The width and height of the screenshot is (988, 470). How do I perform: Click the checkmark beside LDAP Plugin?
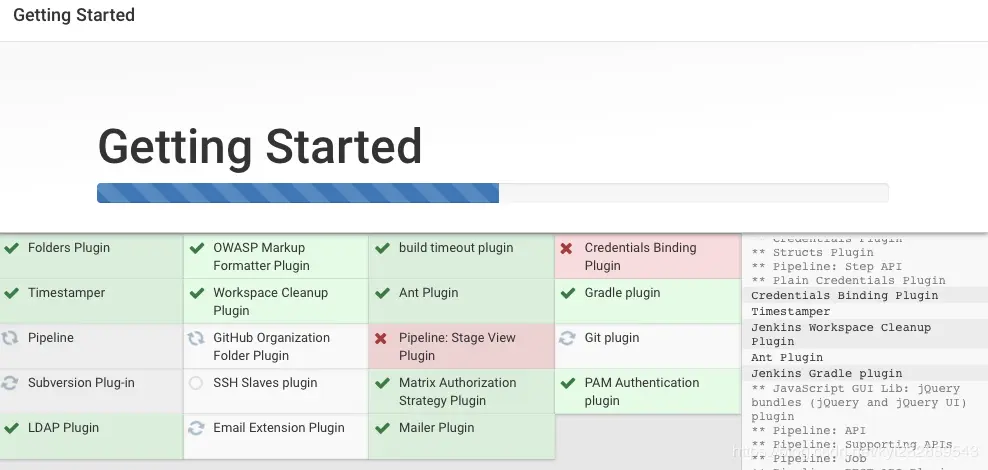point(11,428)
